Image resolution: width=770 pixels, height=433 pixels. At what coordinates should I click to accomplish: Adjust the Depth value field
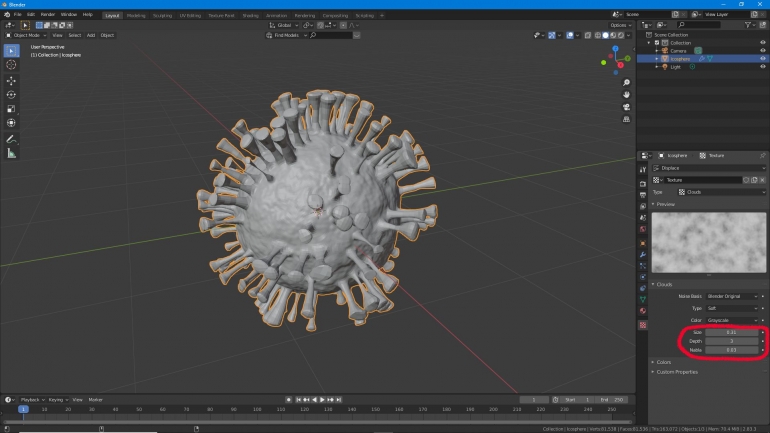pyautogui.click(x=732, y=341)
